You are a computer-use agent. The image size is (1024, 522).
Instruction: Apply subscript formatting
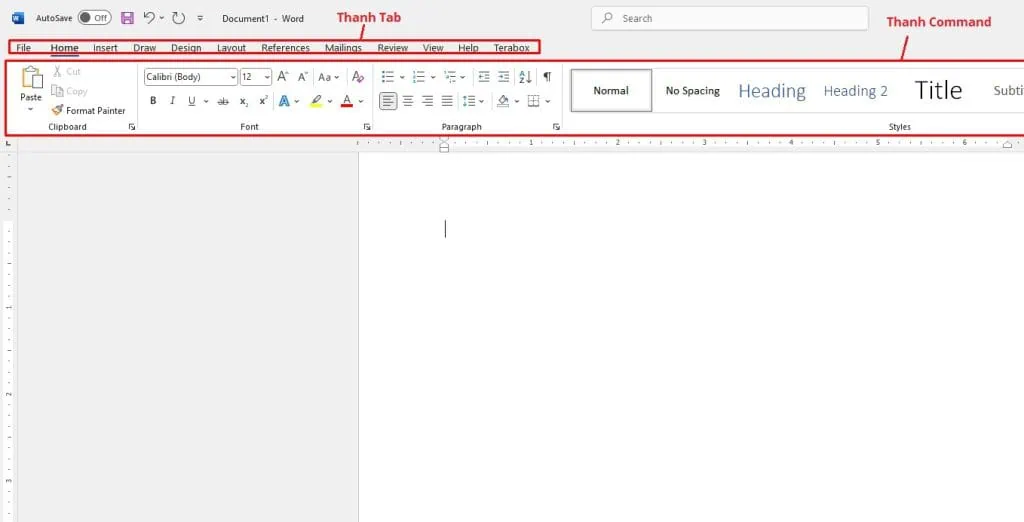point(244,101)
